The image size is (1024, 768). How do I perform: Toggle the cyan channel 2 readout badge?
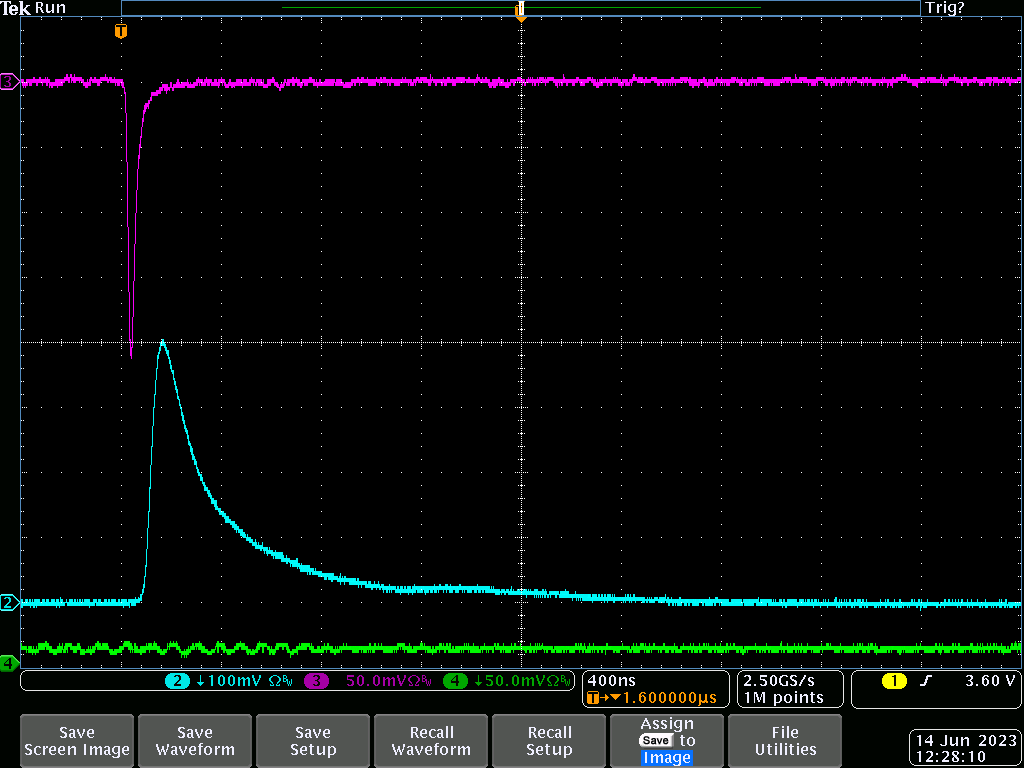tap(177, 681)
